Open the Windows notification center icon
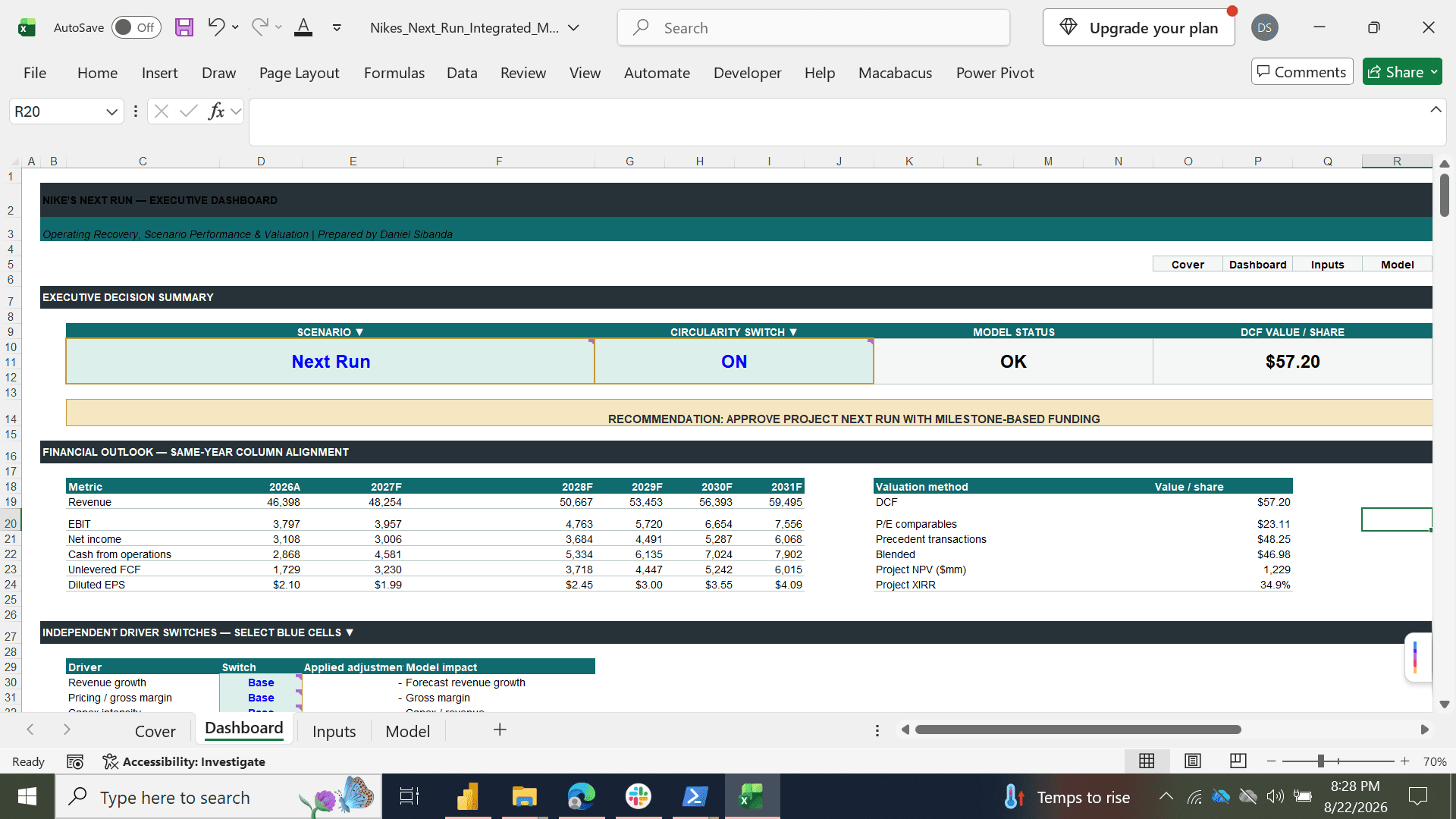The image size is (1456, 819). pyautogui.click(x=1417, y=796)
